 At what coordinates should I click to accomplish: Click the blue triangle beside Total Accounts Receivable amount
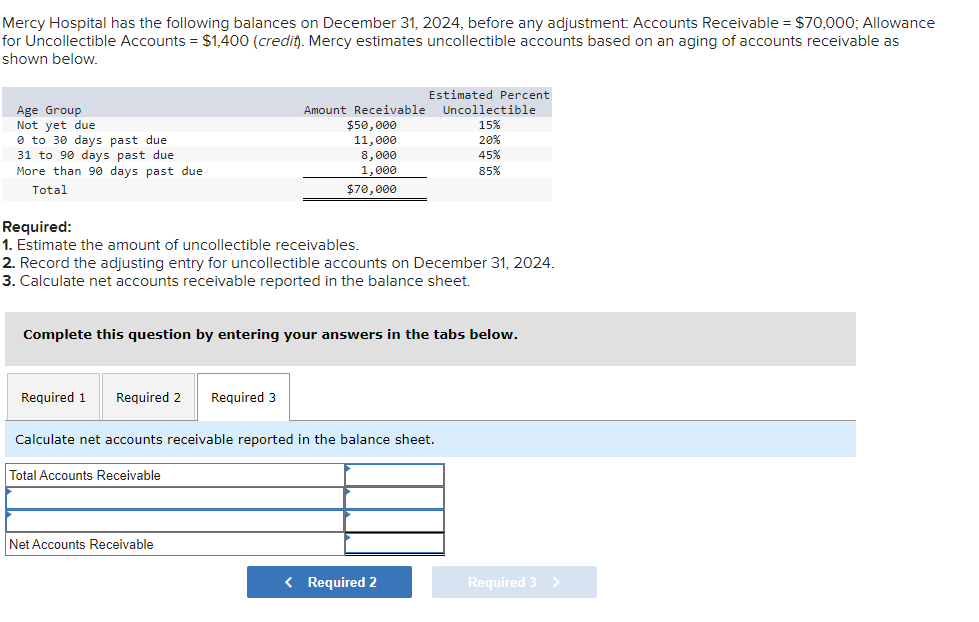(349, 467)
